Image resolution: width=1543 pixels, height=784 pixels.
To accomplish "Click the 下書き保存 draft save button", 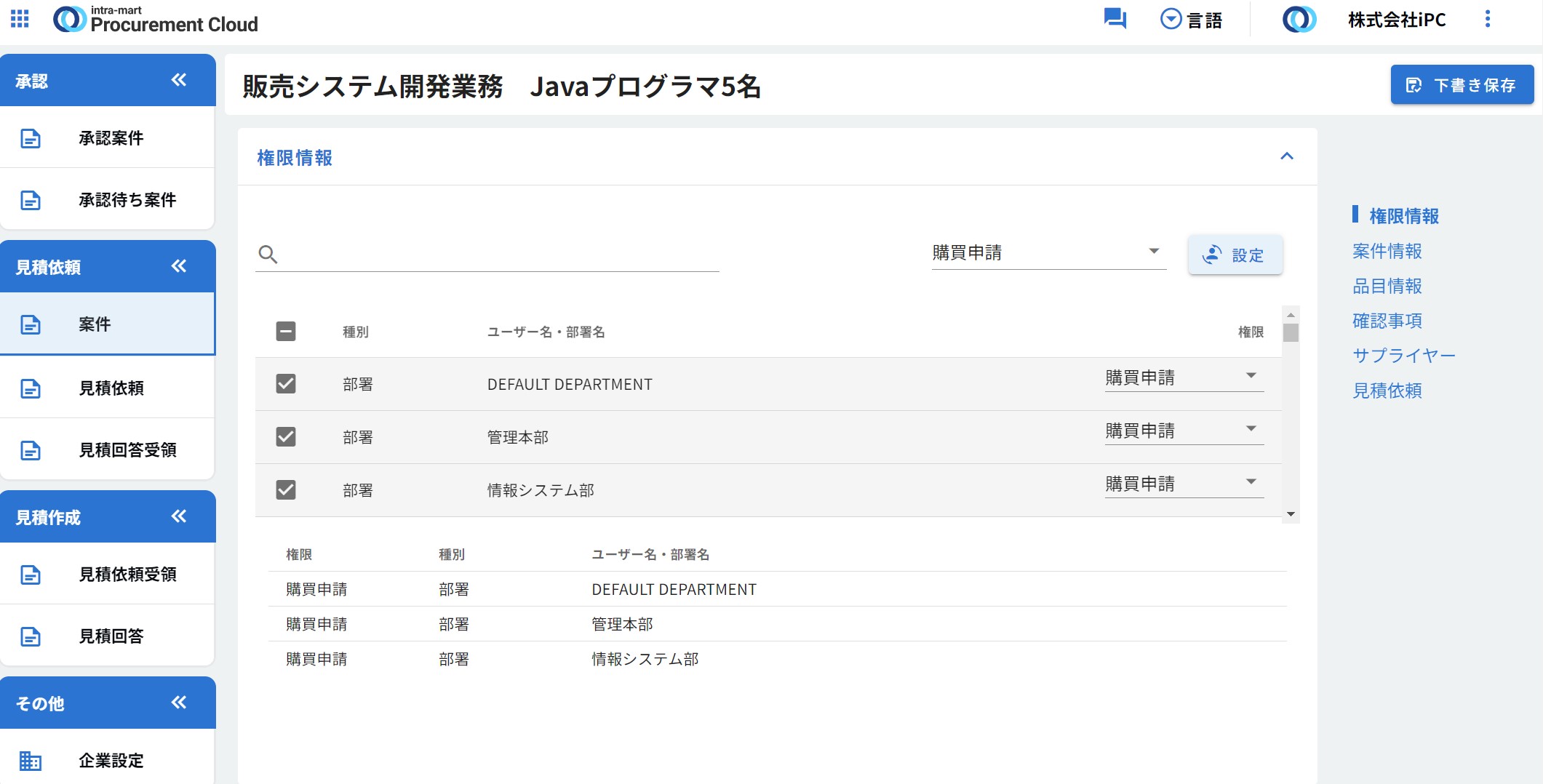I will (1462, 85).
